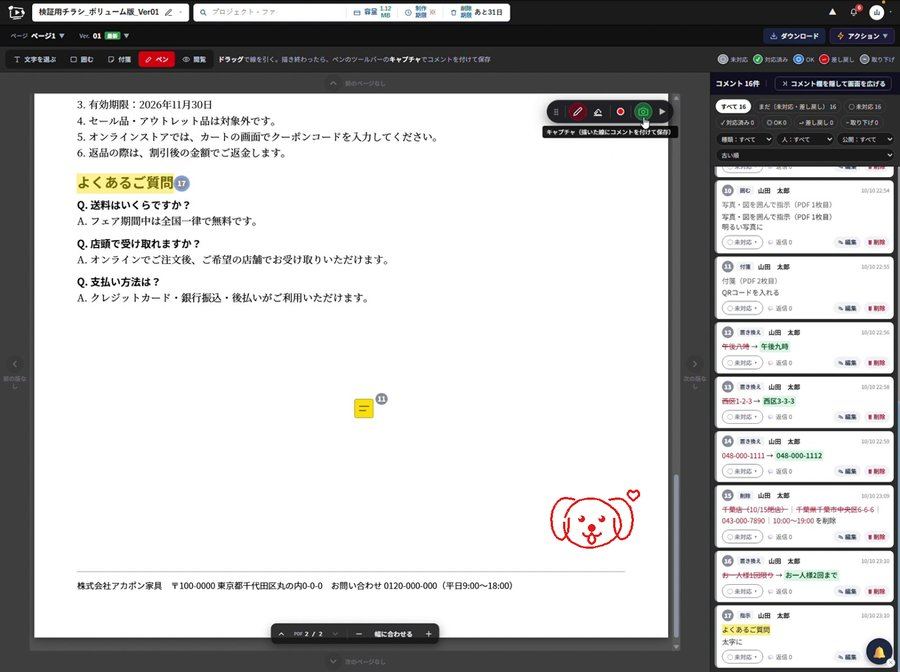Filter comments by すべて 16
This screenshot has width=900, height=672.
pos(734,107)
